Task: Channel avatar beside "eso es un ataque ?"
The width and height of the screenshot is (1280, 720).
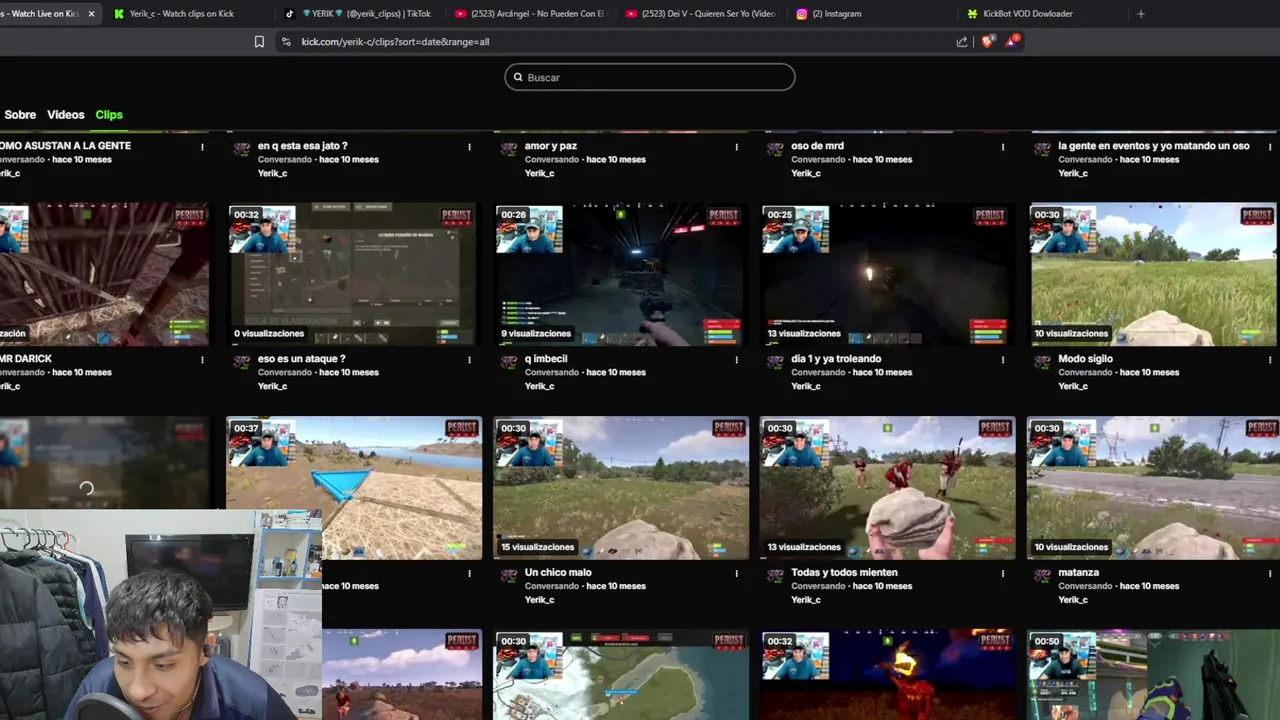Action: tap(241, 362)
